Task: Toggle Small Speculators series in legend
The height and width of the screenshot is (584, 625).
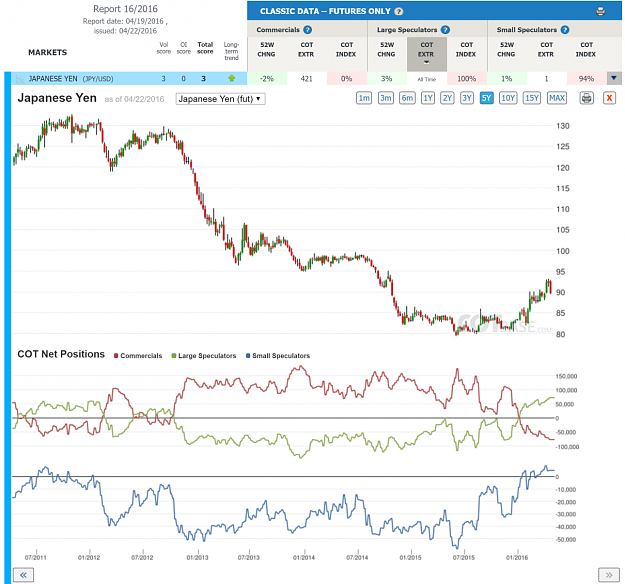Action: pos(278,356)
